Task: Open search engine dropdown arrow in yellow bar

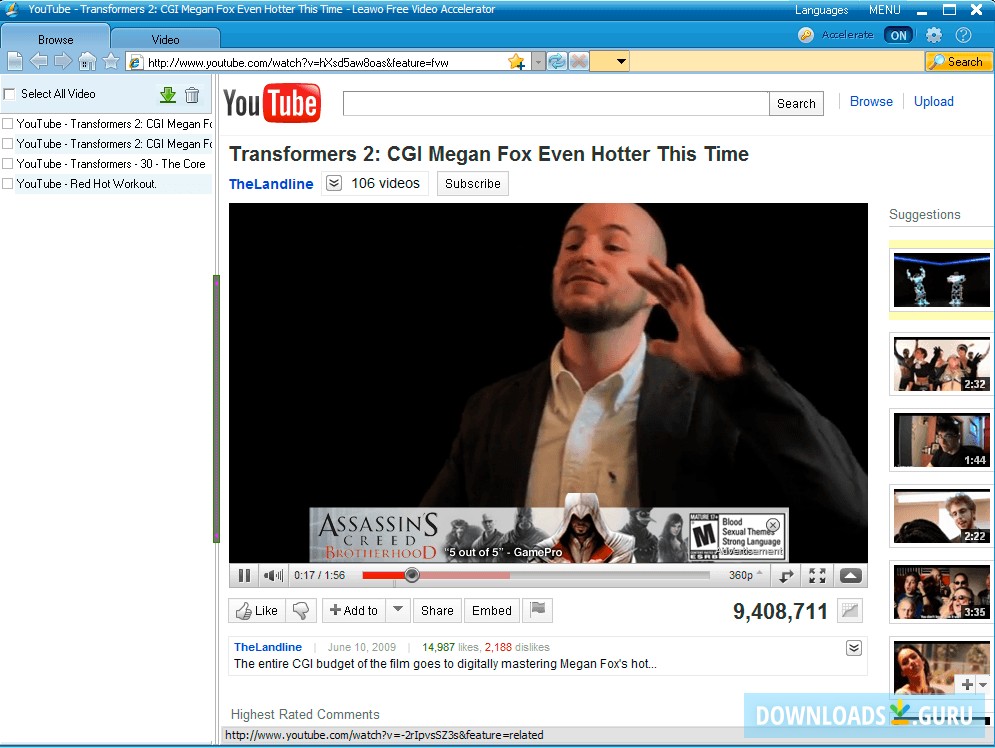Action: click(x=621, y=62)
